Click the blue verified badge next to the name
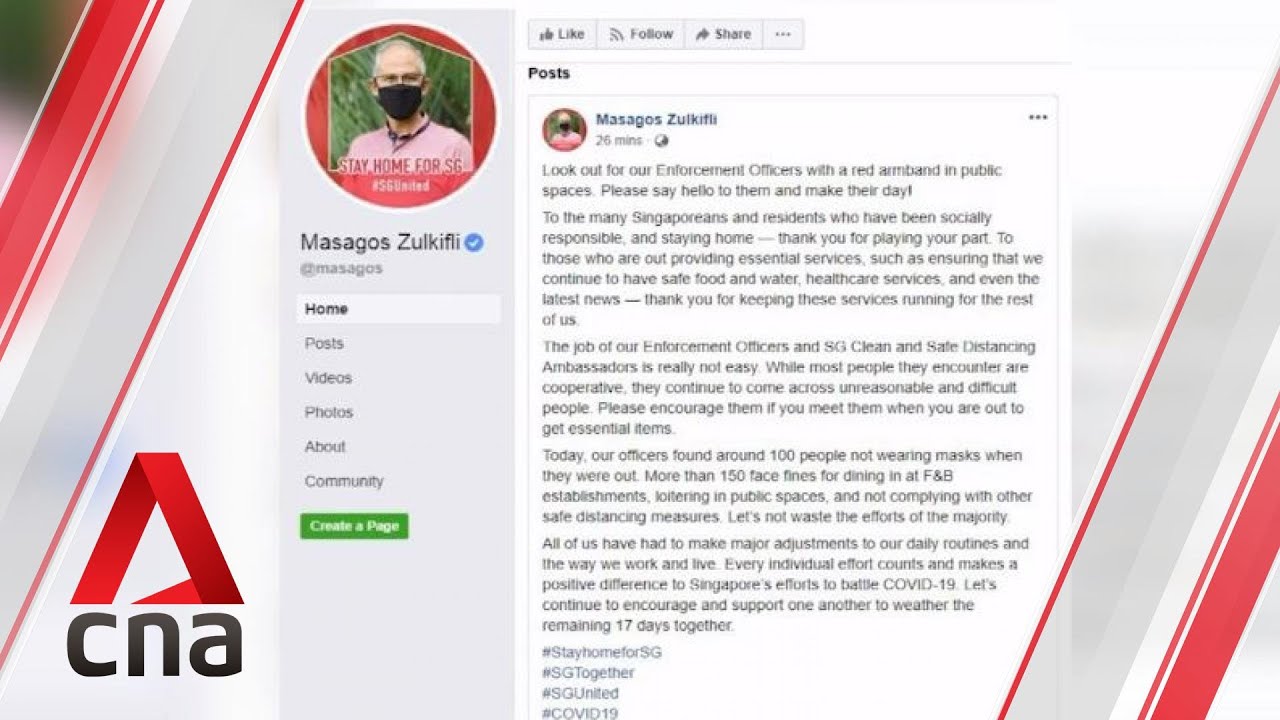Image resolution: width=1280 pixels, height=720 pixels. pos(474,242)
